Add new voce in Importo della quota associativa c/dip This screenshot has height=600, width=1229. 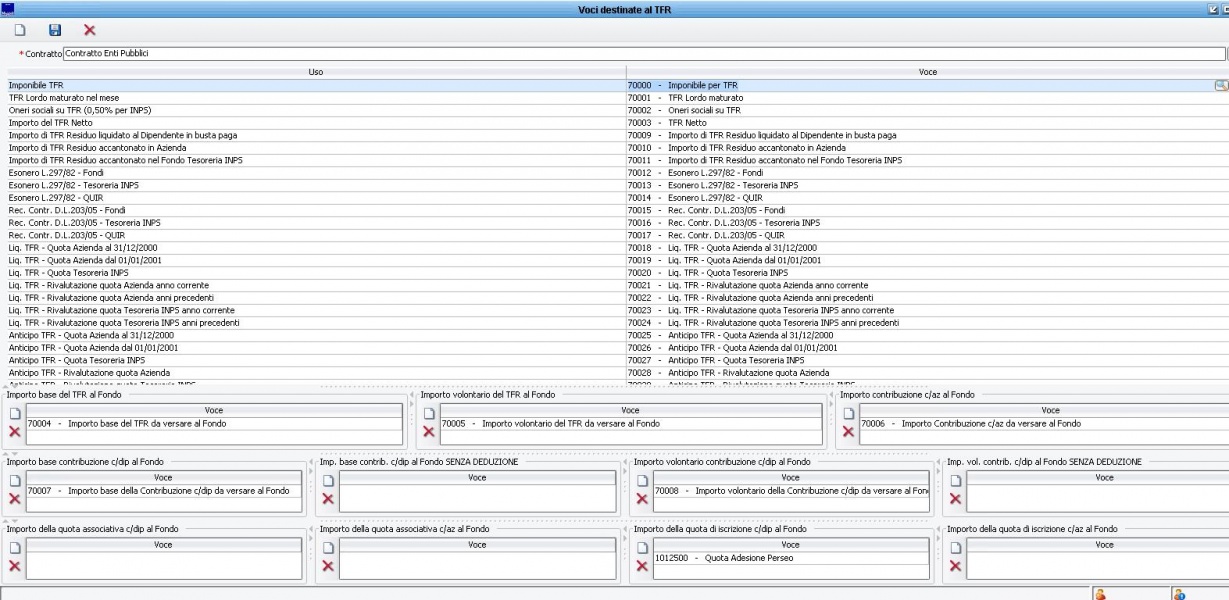click(14, 548)
